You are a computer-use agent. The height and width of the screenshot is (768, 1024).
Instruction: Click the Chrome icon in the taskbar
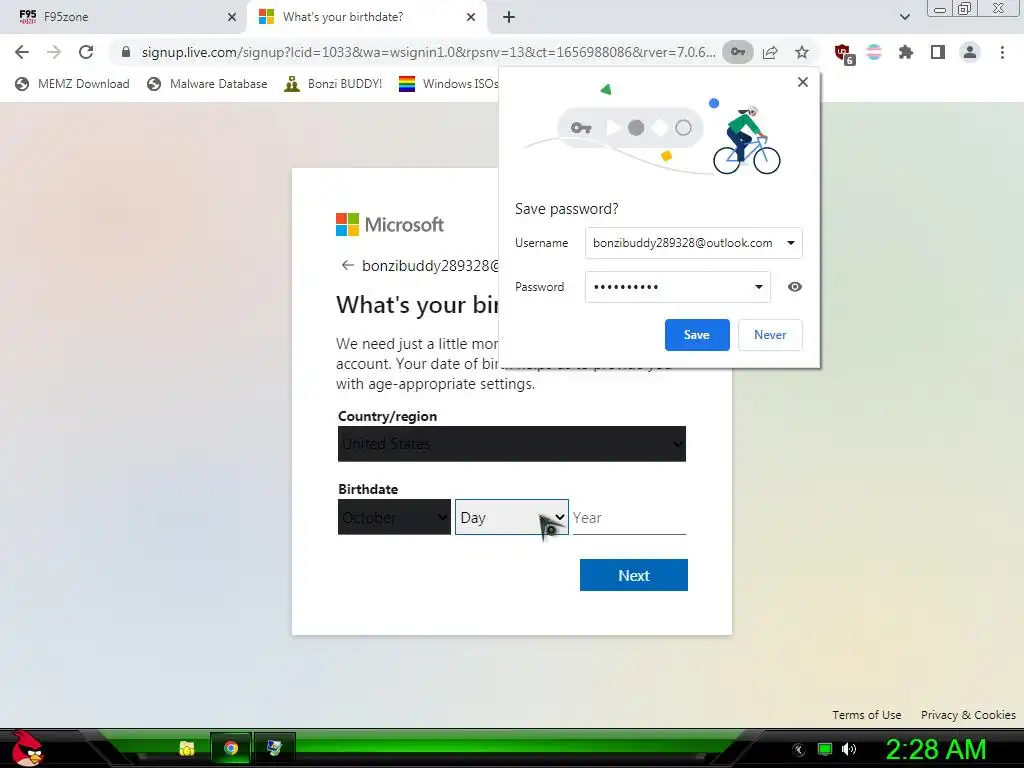click(231, 748)
